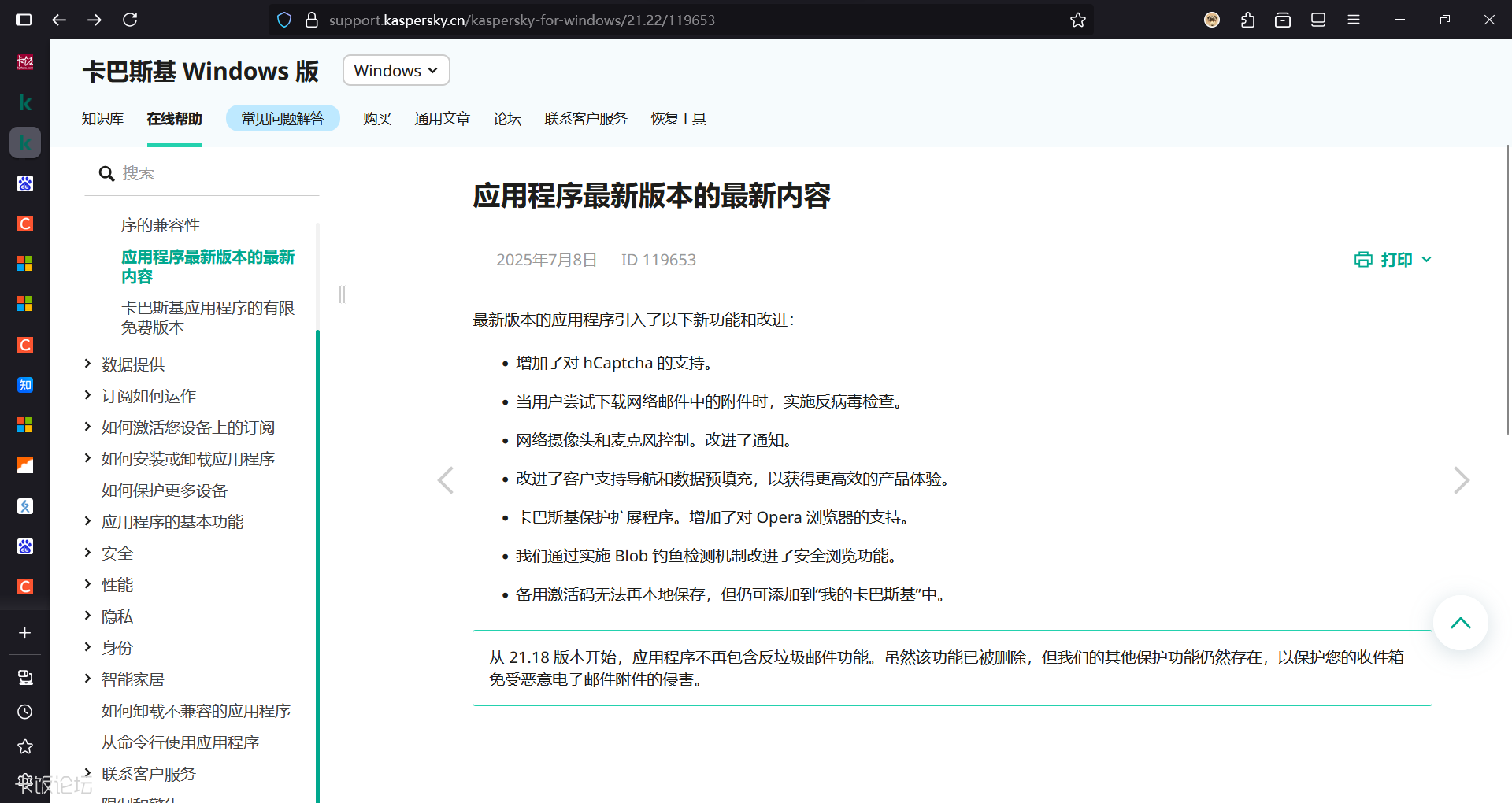Open the browser hamburger menu
Screen dimensions: 1512x803
[x=1354, y=20]
